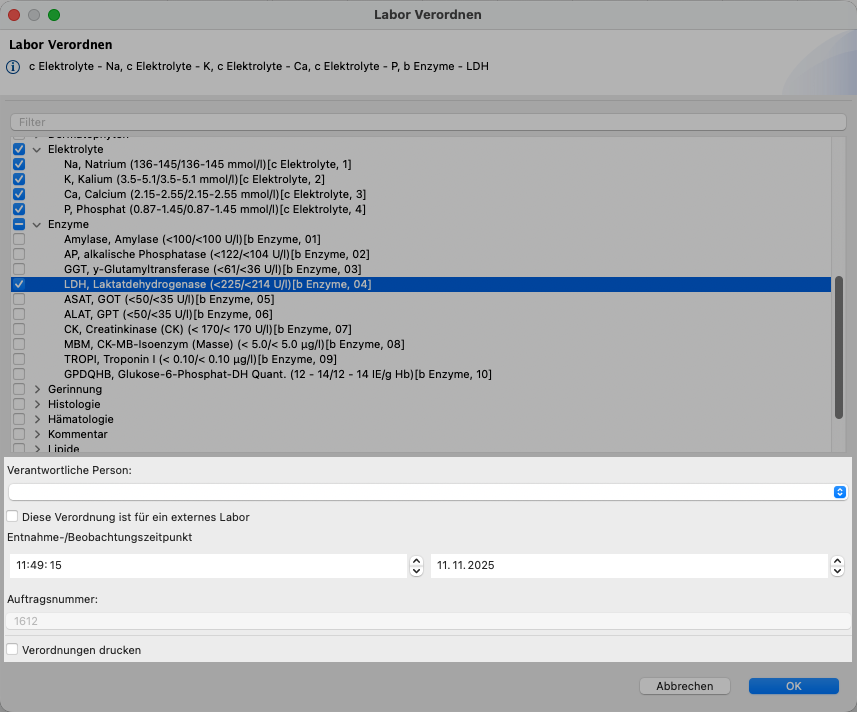Image resolution: width=857 pixels, height=712 pixels.
Task: Expand the Gerinnung group
Action: [37, 389]
